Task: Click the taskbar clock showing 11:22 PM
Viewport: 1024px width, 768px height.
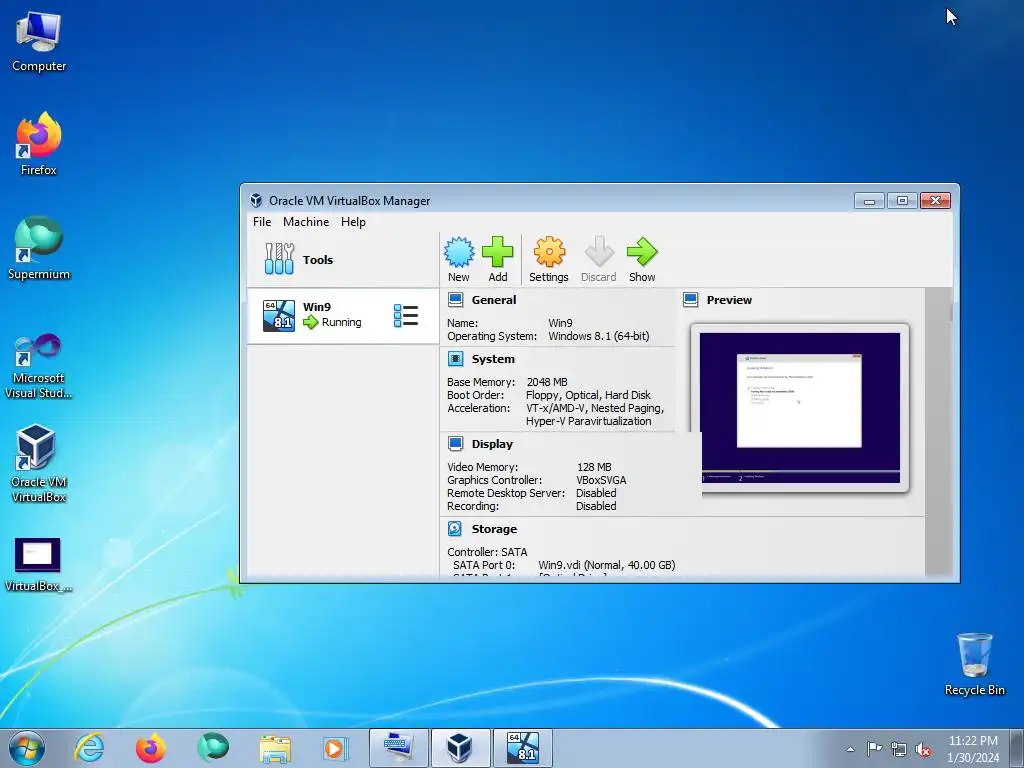Action: click(973, 749)
